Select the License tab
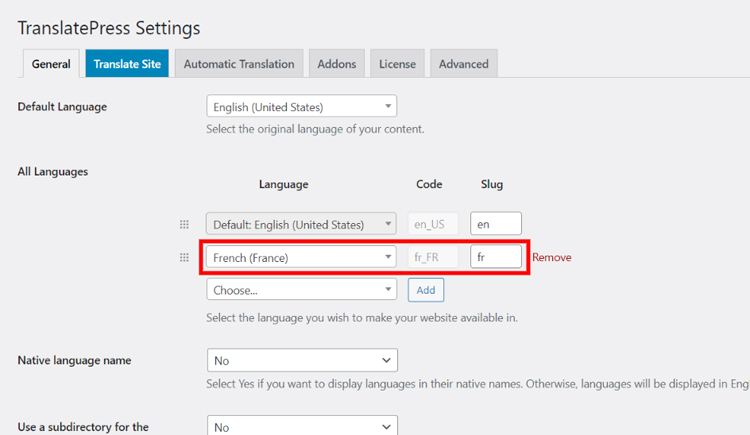 pyautogui.click(x=397, y=64)
